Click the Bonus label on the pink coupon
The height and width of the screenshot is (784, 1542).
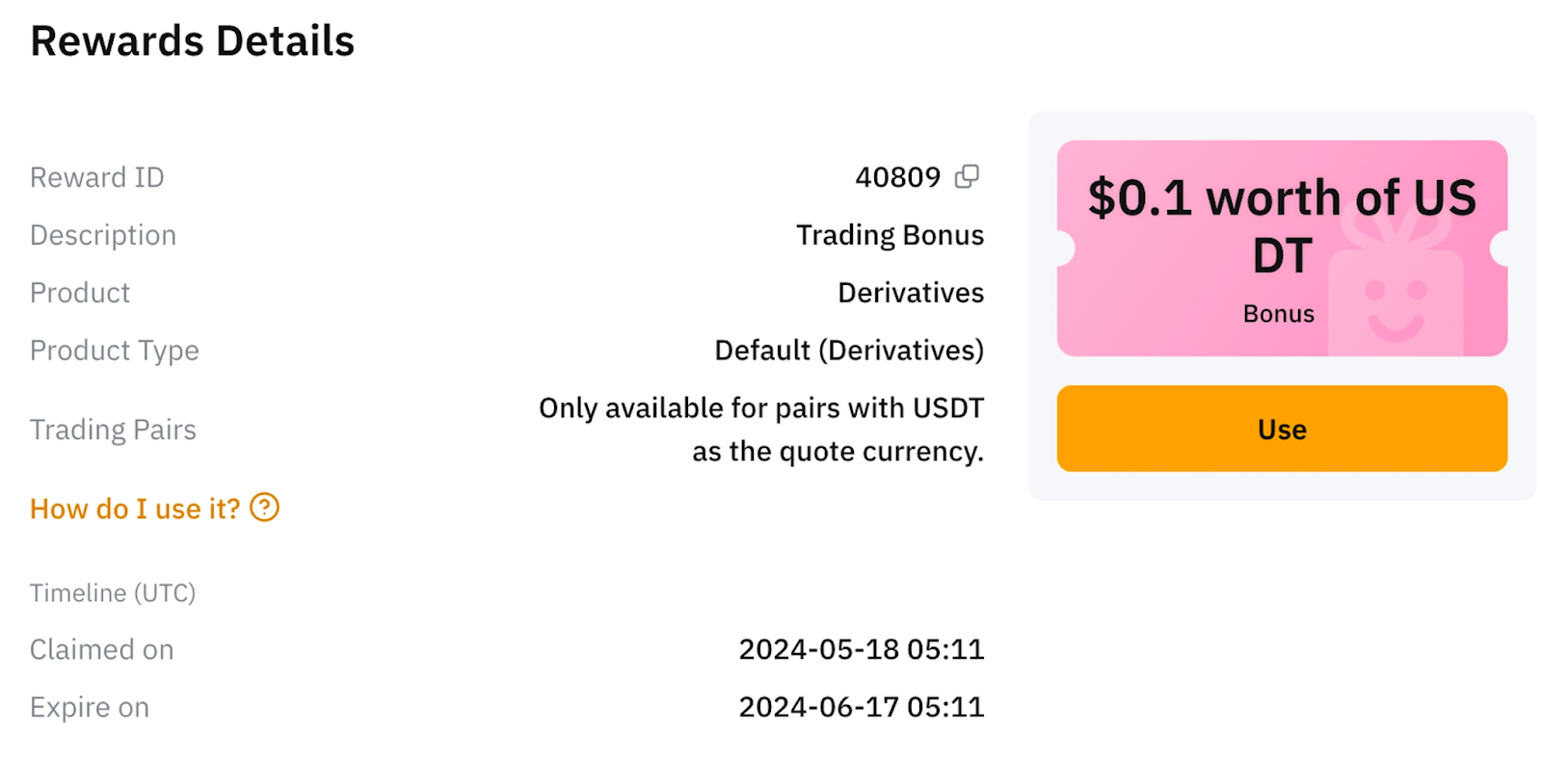1278,314
